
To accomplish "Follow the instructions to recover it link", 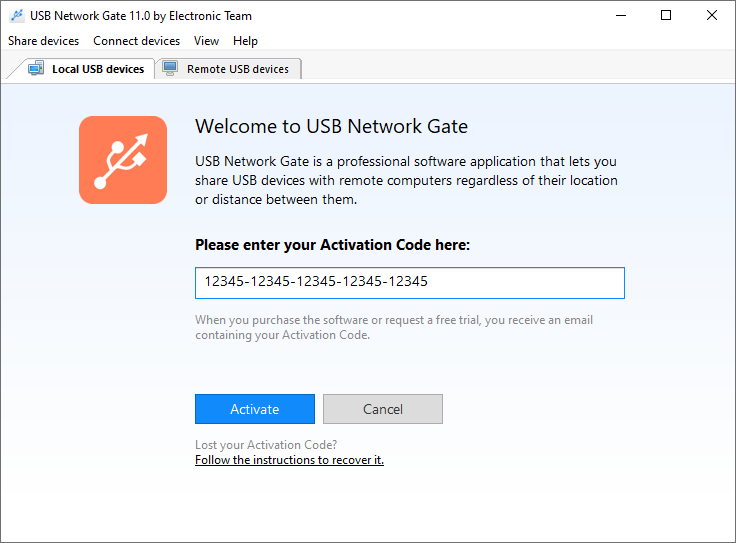I will pyautogui.click(x=289, y=460).
